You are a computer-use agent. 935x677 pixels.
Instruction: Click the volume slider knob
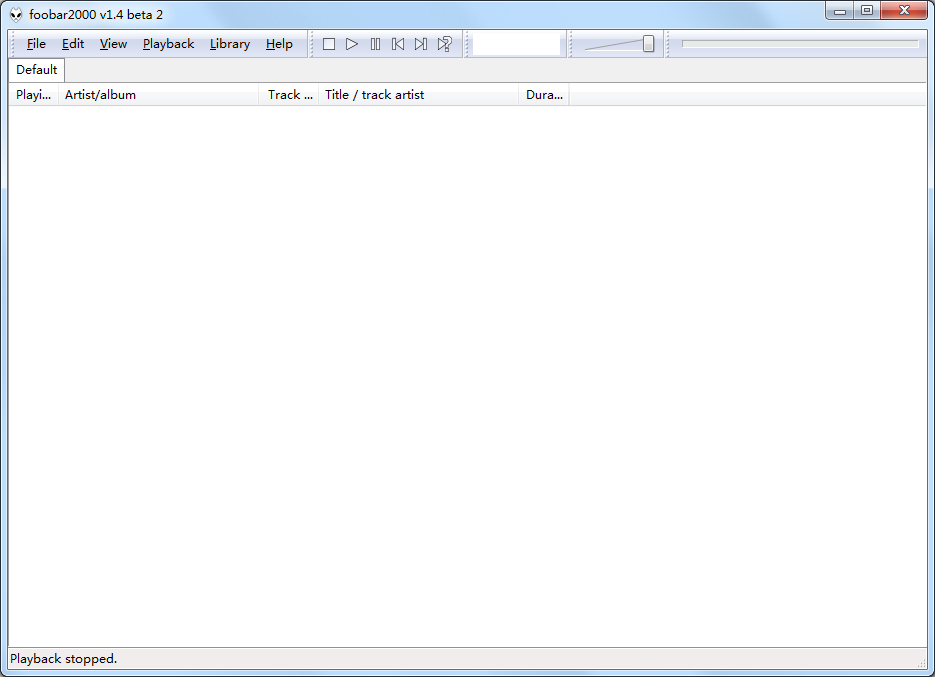point(648,44)
